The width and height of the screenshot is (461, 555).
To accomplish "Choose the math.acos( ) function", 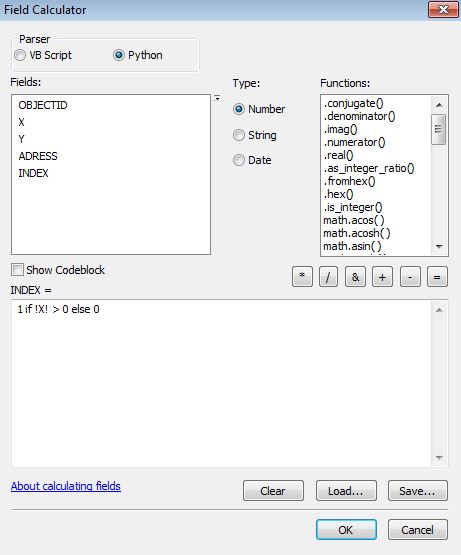I will (354, 221).
